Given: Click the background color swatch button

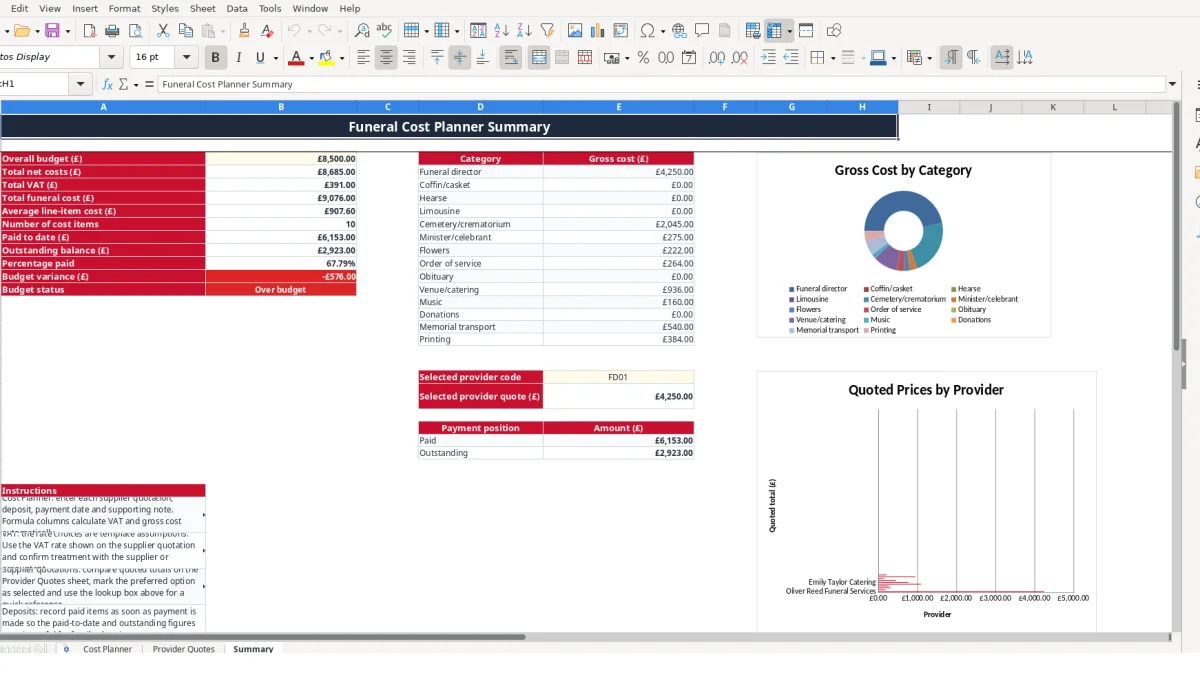Looking at the screenshot, I should click(877, 58).
